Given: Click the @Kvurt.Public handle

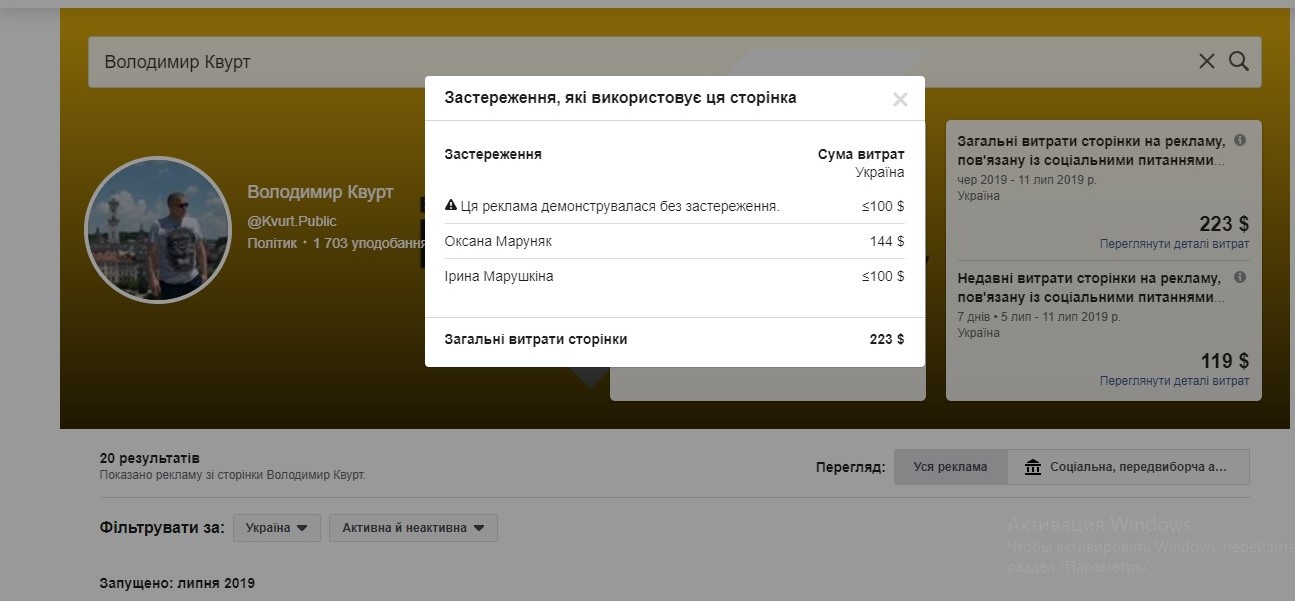Looking at the screenshot, I should 292,221.
